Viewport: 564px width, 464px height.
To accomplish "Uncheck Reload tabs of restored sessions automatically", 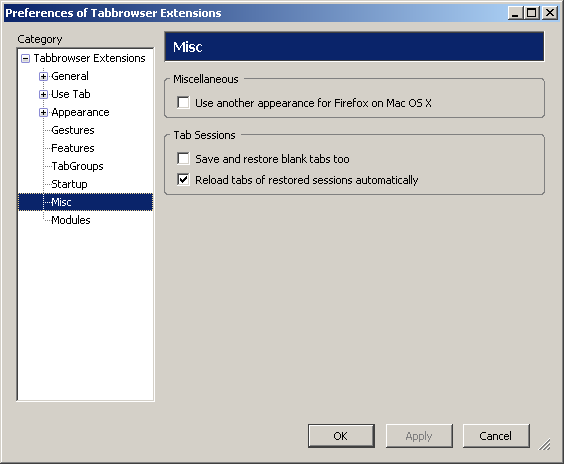I will pyautogui.click(x=183, y=179).
